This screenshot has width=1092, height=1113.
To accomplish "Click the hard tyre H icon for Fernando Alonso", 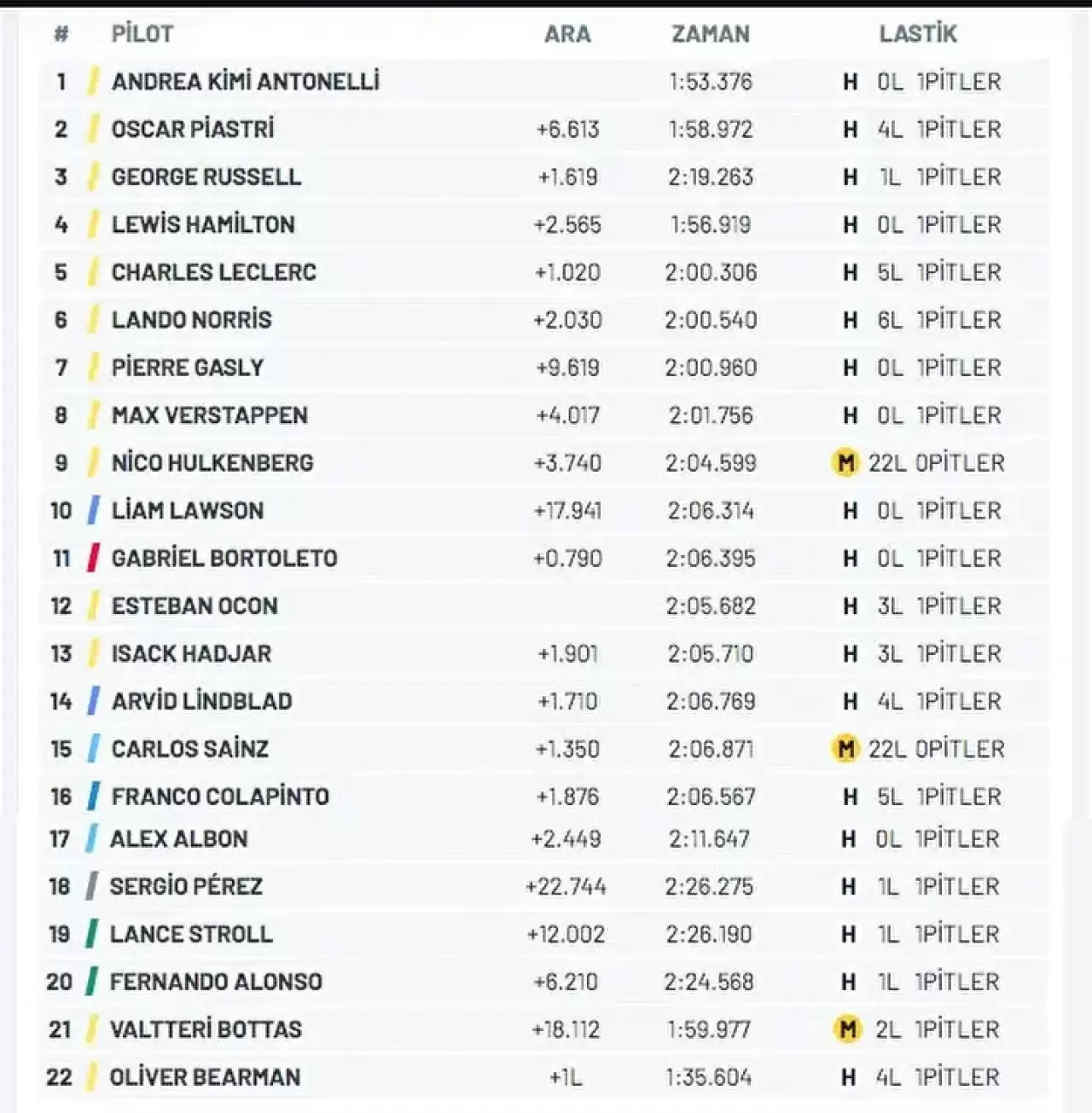I will click(x=848, y=982).
